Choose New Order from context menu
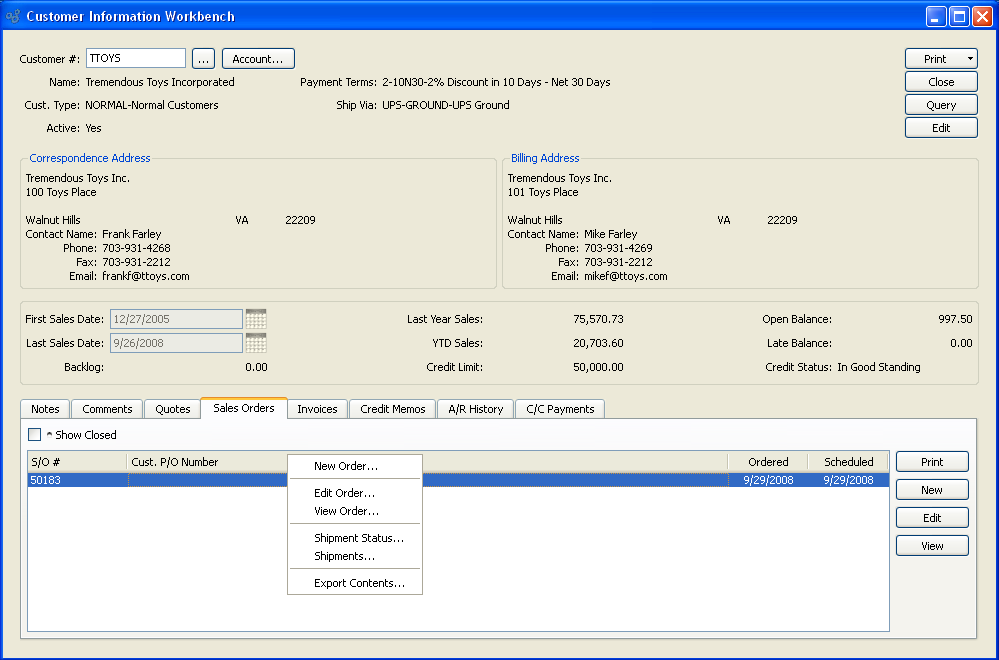Viewport: 999px width, 660px height. 346,466
